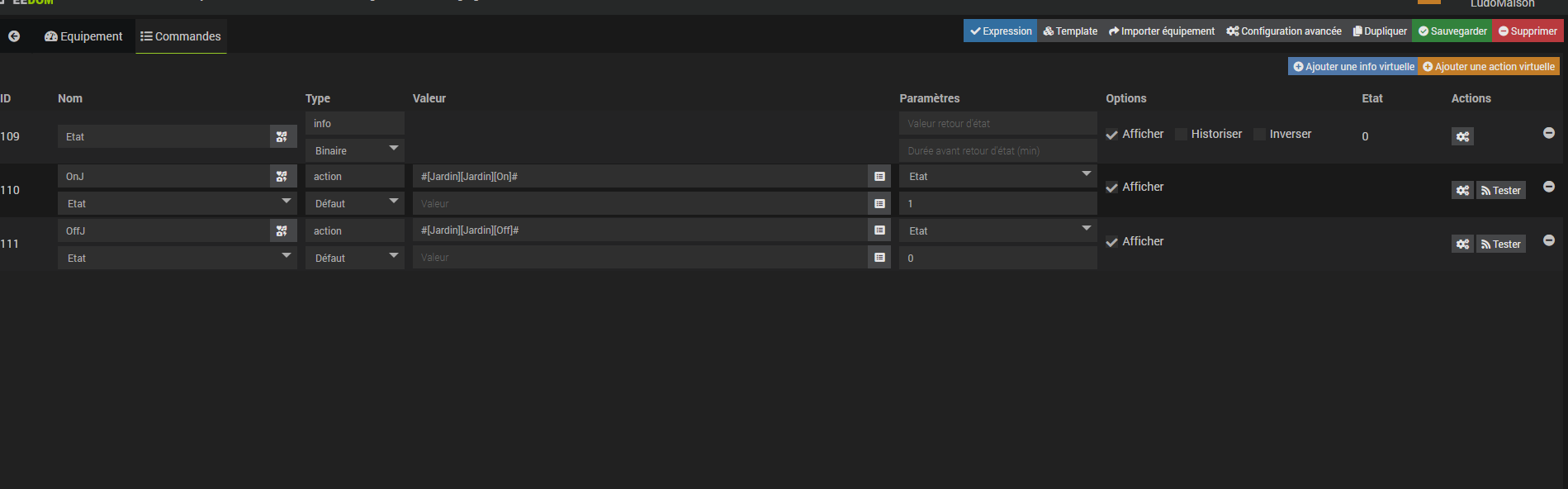Open Défaut subtype dropdown for OnJ
This screenshot has height=489, width=1568.
[x=355, y=203]
